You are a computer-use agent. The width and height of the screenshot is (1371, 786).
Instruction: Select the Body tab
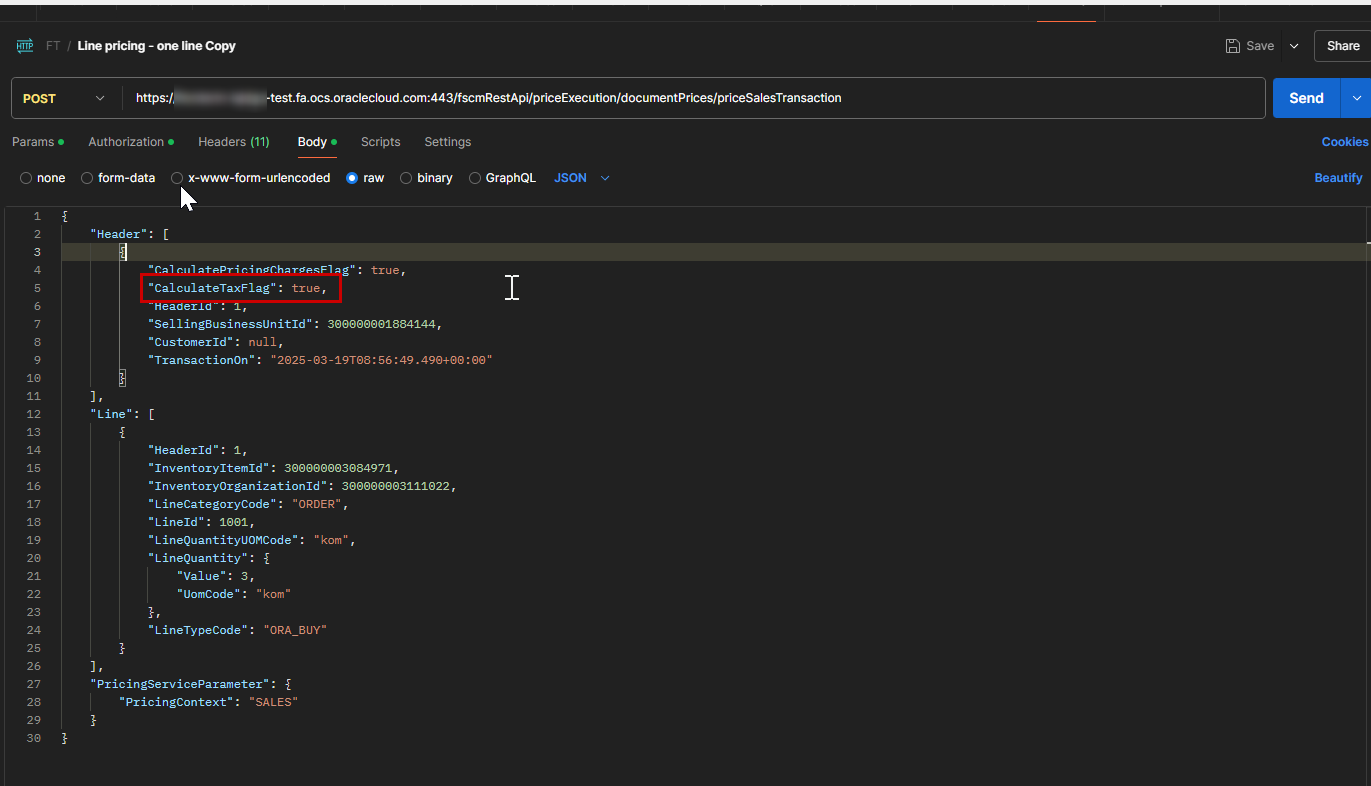pos(316,142)
